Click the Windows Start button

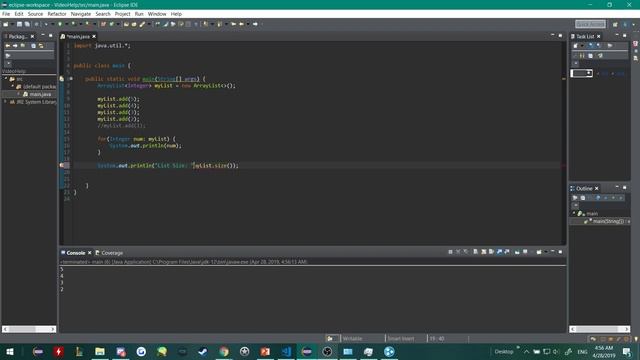[9, 351]
